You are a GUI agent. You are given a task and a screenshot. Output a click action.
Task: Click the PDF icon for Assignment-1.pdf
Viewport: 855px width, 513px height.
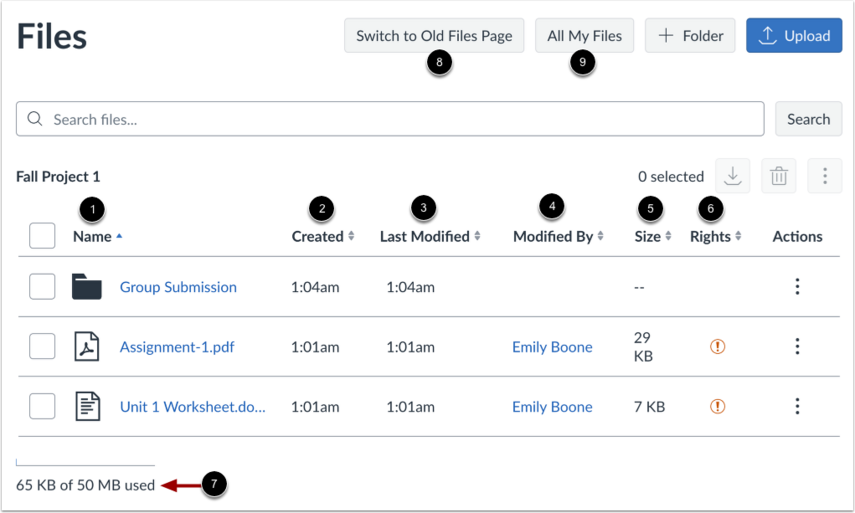pos(87,347)
